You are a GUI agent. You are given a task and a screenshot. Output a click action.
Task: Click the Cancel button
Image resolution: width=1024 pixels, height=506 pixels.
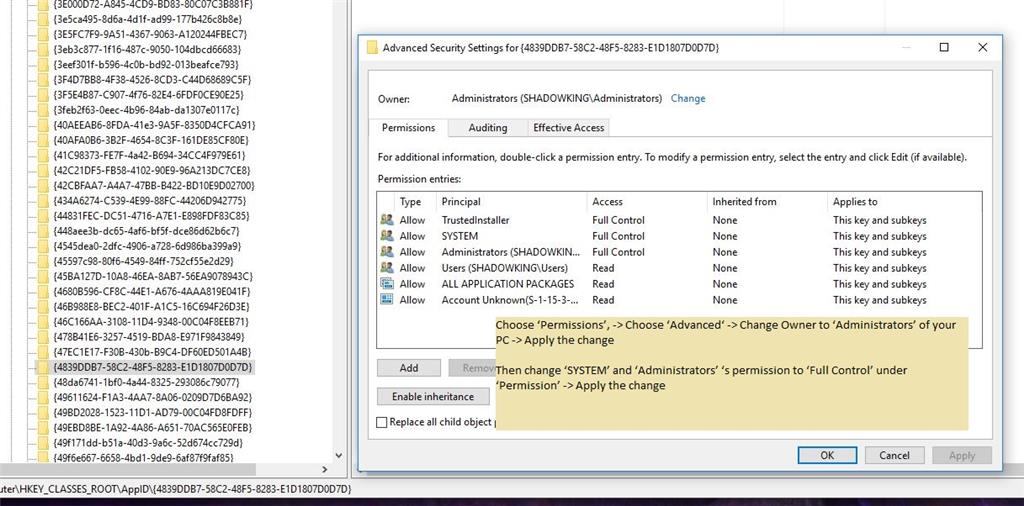click(x=895, y=456)
